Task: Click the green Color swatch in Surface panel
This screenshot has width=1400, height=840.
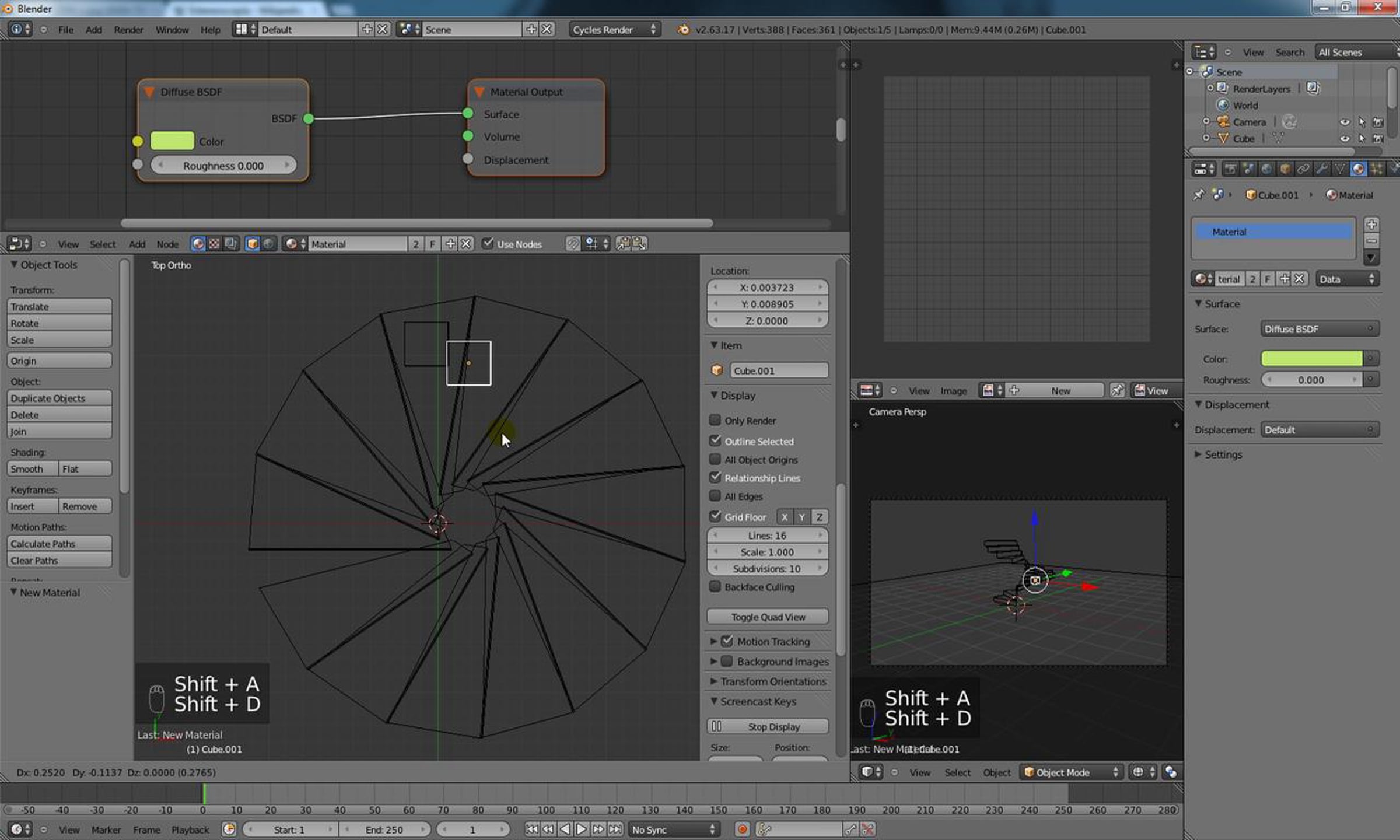Action: click(1311, 359)
